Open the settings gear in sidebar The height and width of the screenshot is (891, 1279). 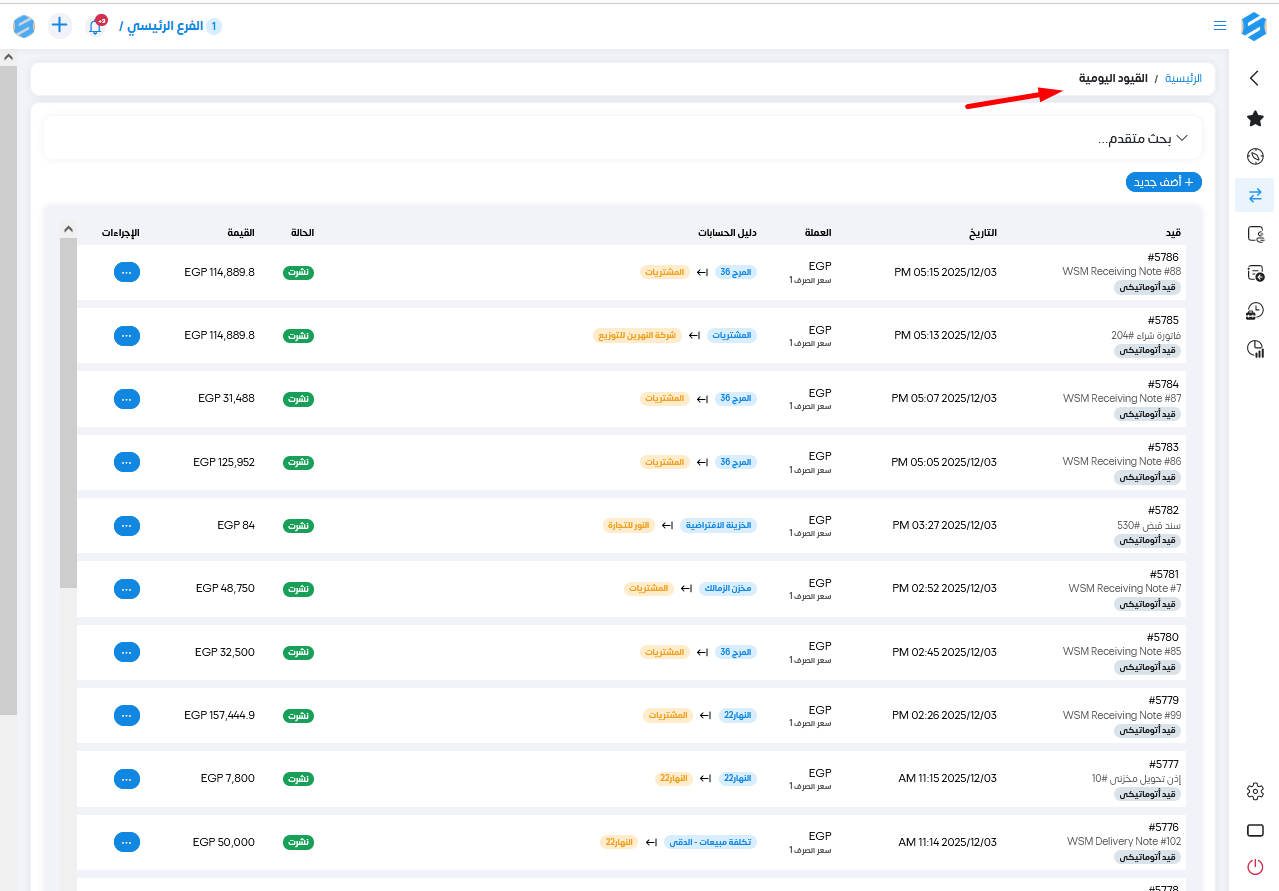[x=1255, y=791]
